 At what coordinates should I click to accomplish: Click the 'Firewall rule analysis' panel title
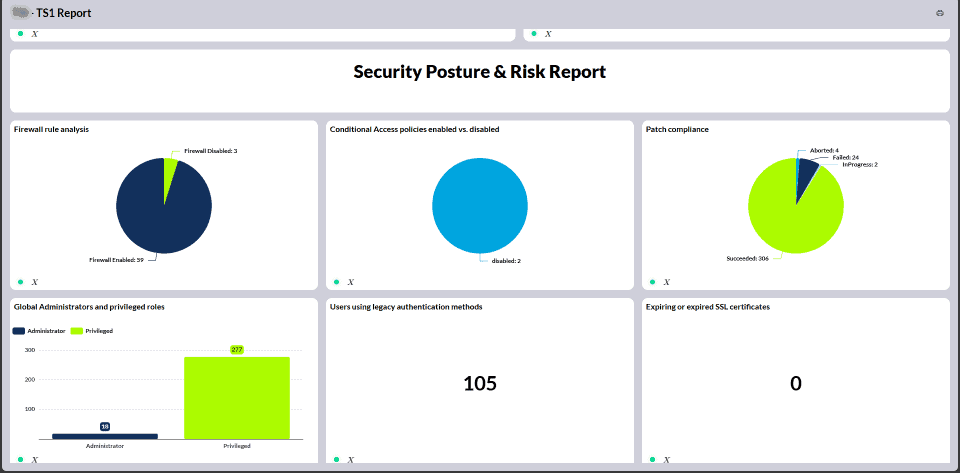click(x=51, y=130)
